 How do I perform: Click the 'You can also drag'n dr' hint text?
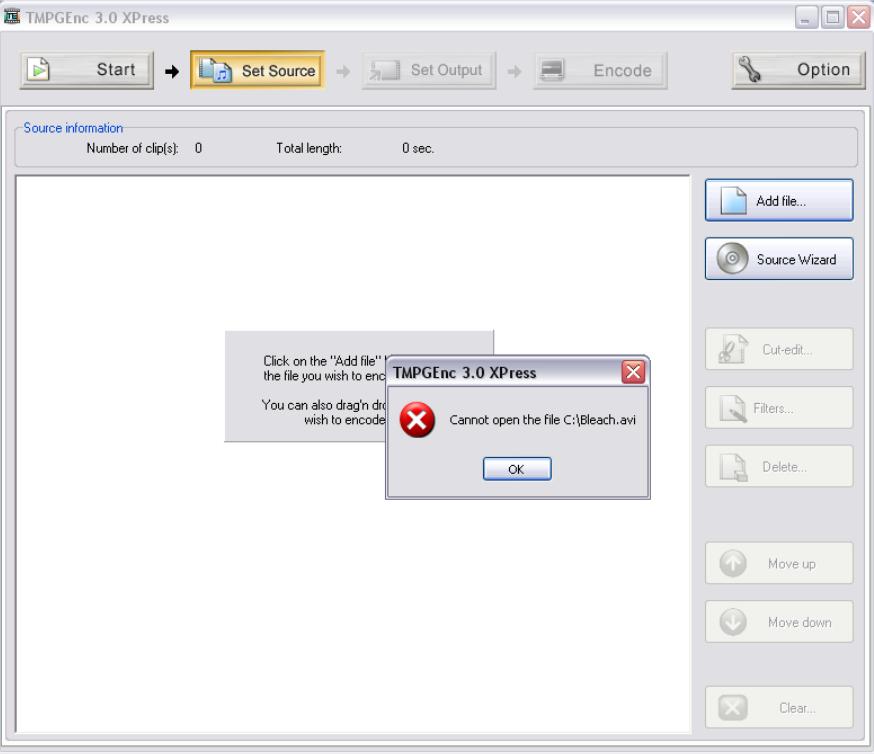324,405
